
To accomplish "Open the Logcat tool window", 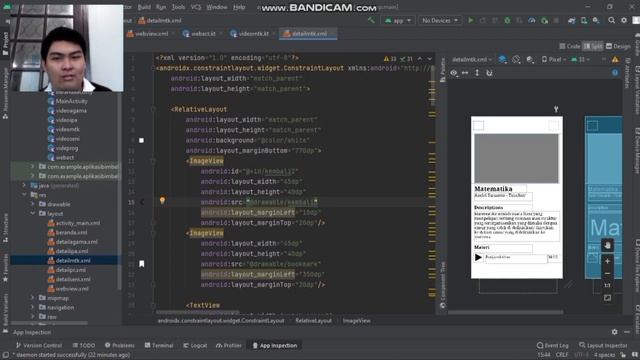I will pyautogui.click(x=195, y=345).
